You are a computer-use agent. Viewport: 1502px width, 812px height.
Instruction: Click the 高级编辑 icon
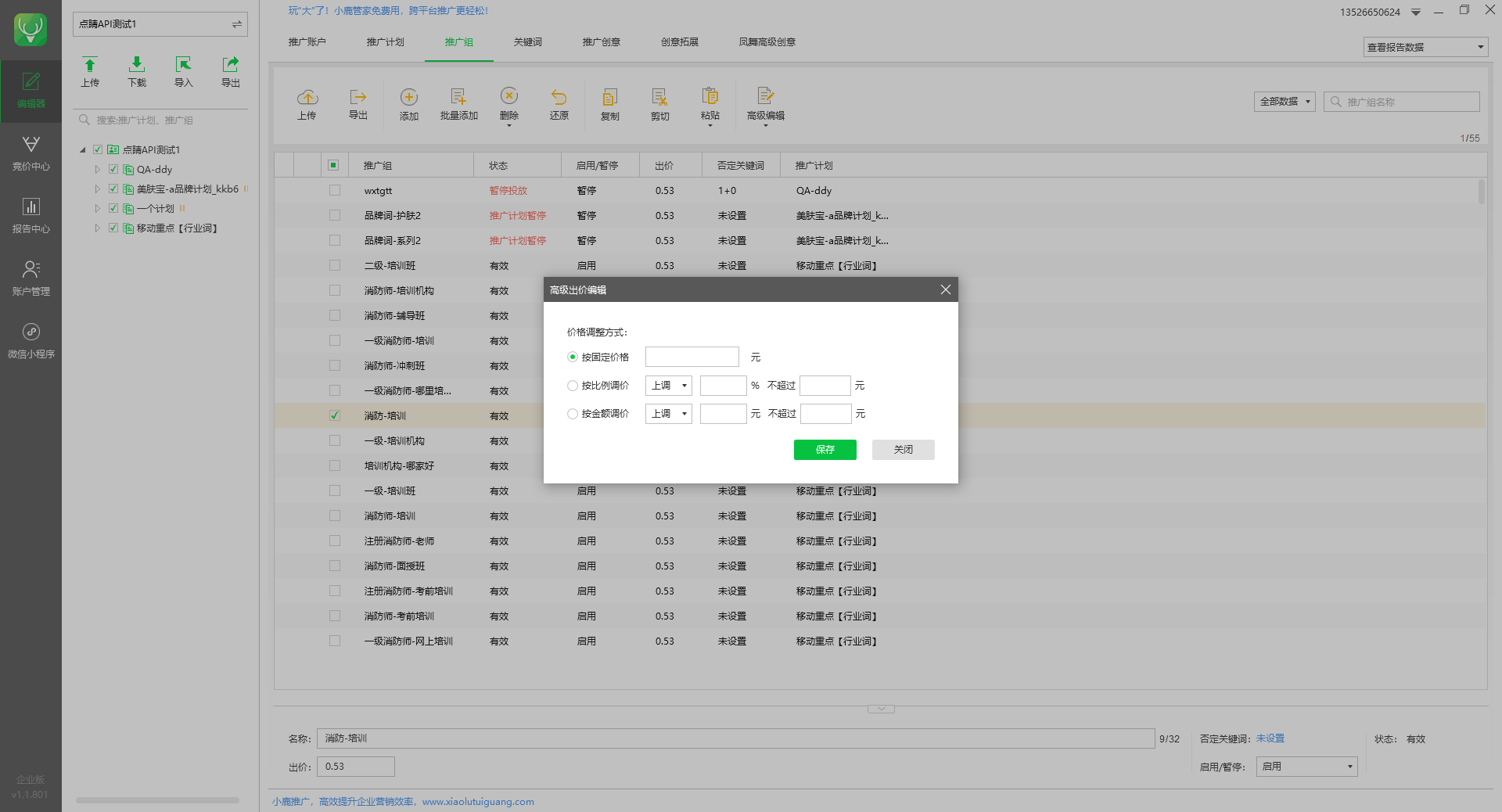click(765, 95)
